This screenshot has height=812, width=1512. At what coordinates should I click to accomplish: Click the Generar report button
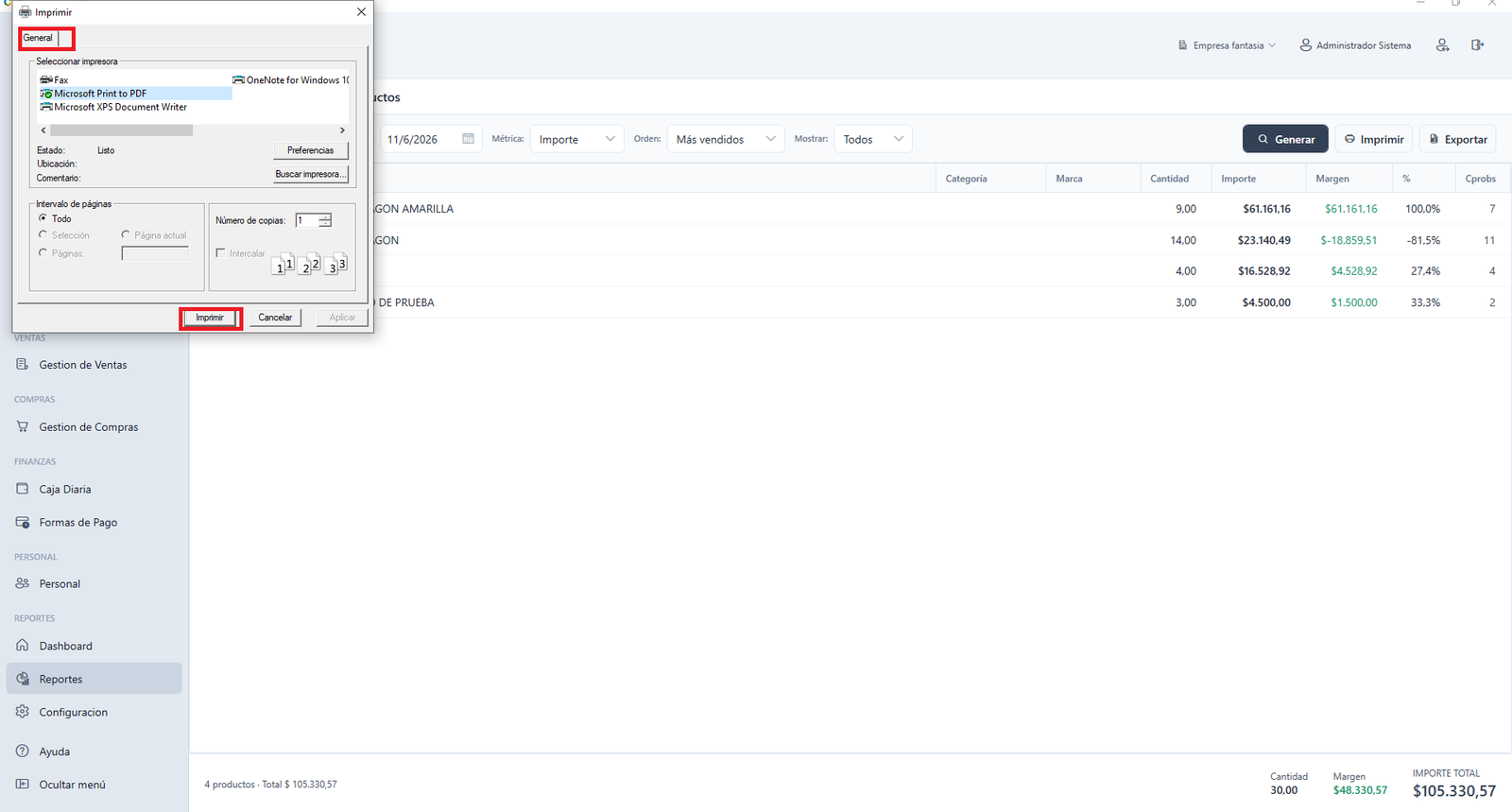click(1285, 139)
